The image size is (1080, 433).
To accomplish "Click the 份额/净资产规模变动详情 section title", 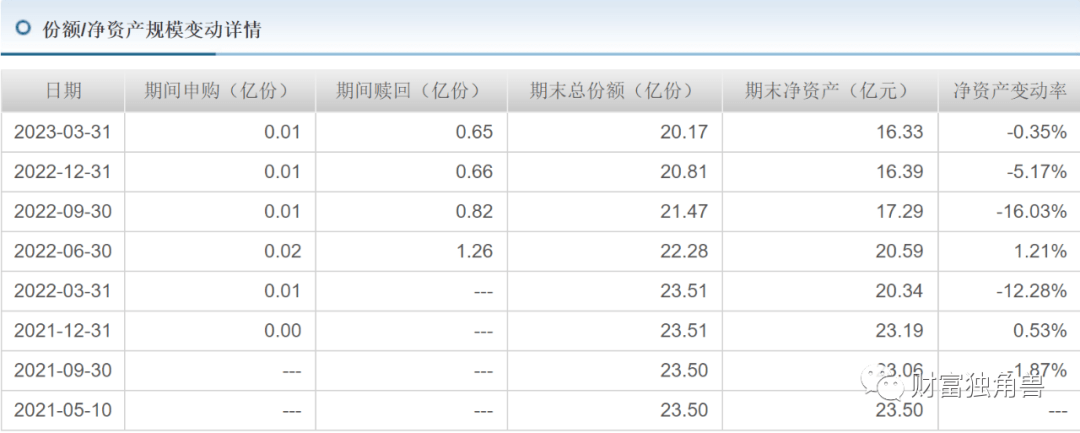I will coord(152,30).
